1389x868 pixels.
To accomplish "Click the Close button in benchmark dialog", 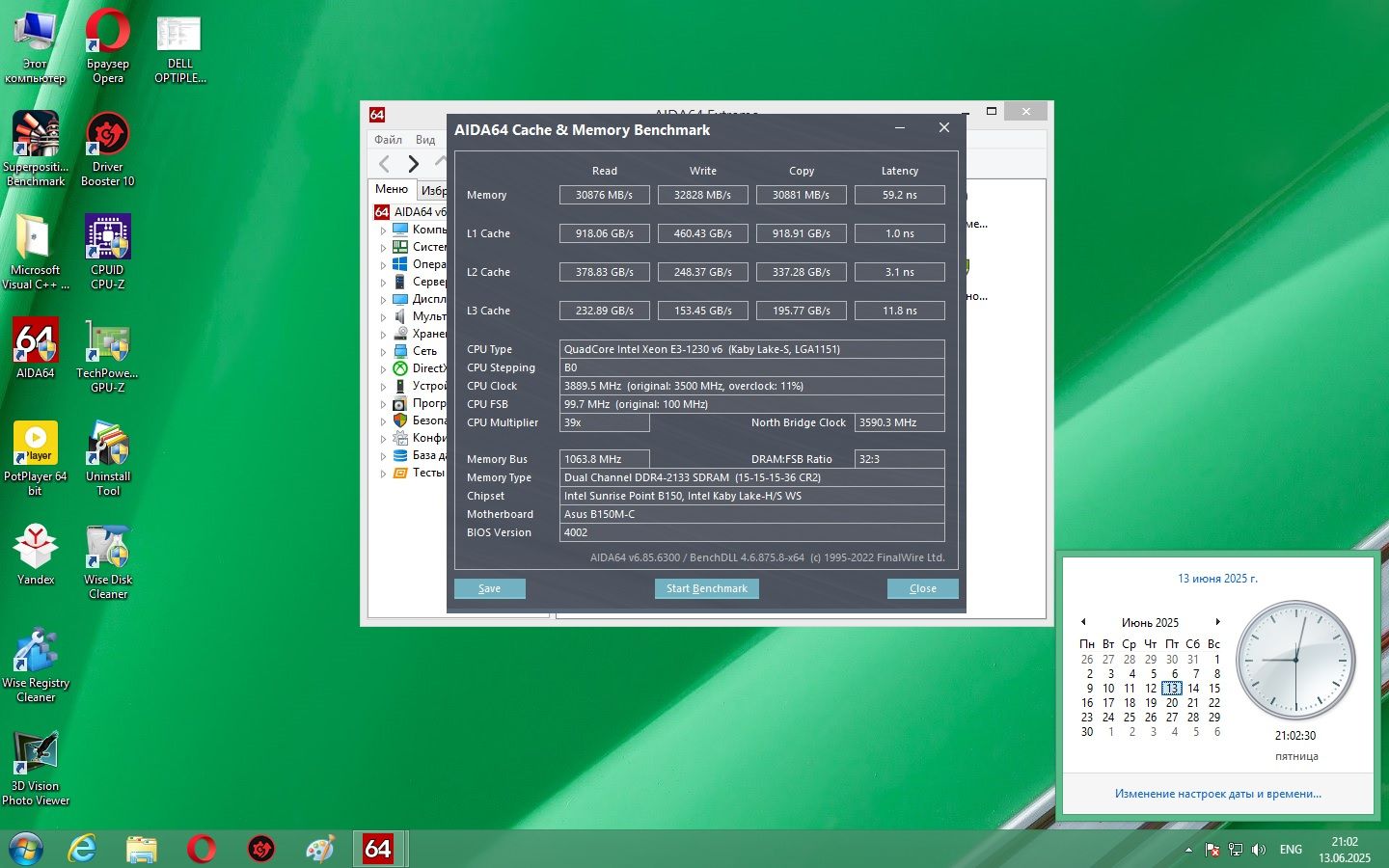I will pos(923,588).
